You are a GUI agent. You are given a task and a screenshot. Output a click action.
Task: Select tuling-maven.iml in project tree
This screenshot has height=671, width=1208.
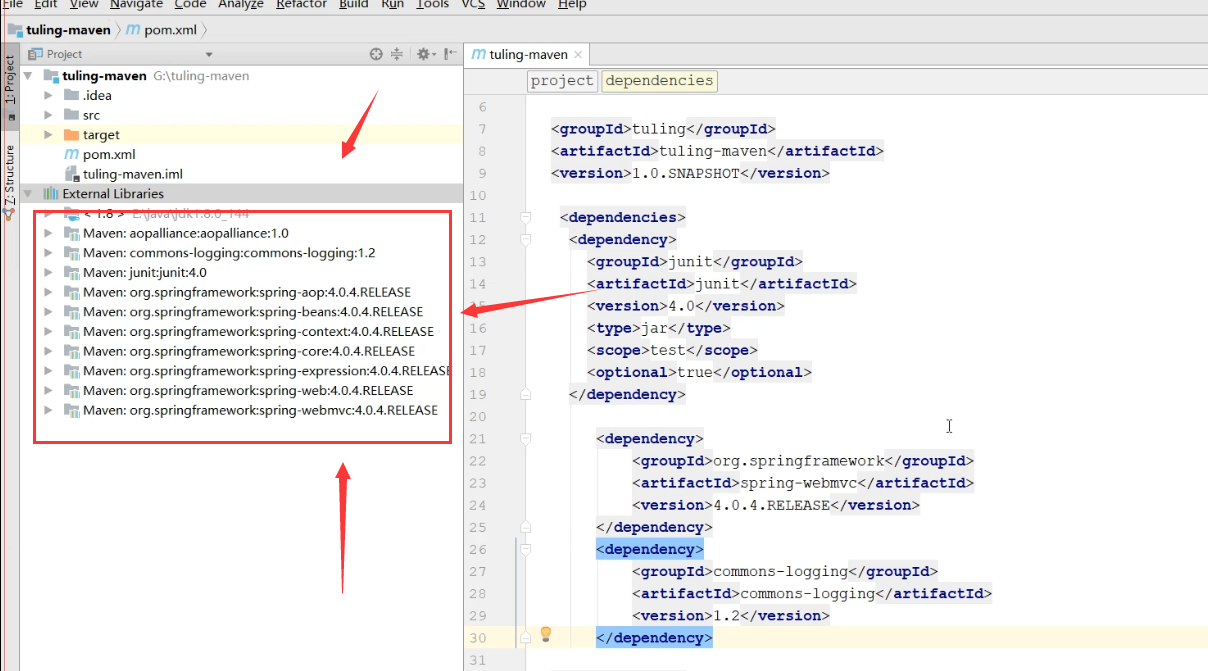132,174
